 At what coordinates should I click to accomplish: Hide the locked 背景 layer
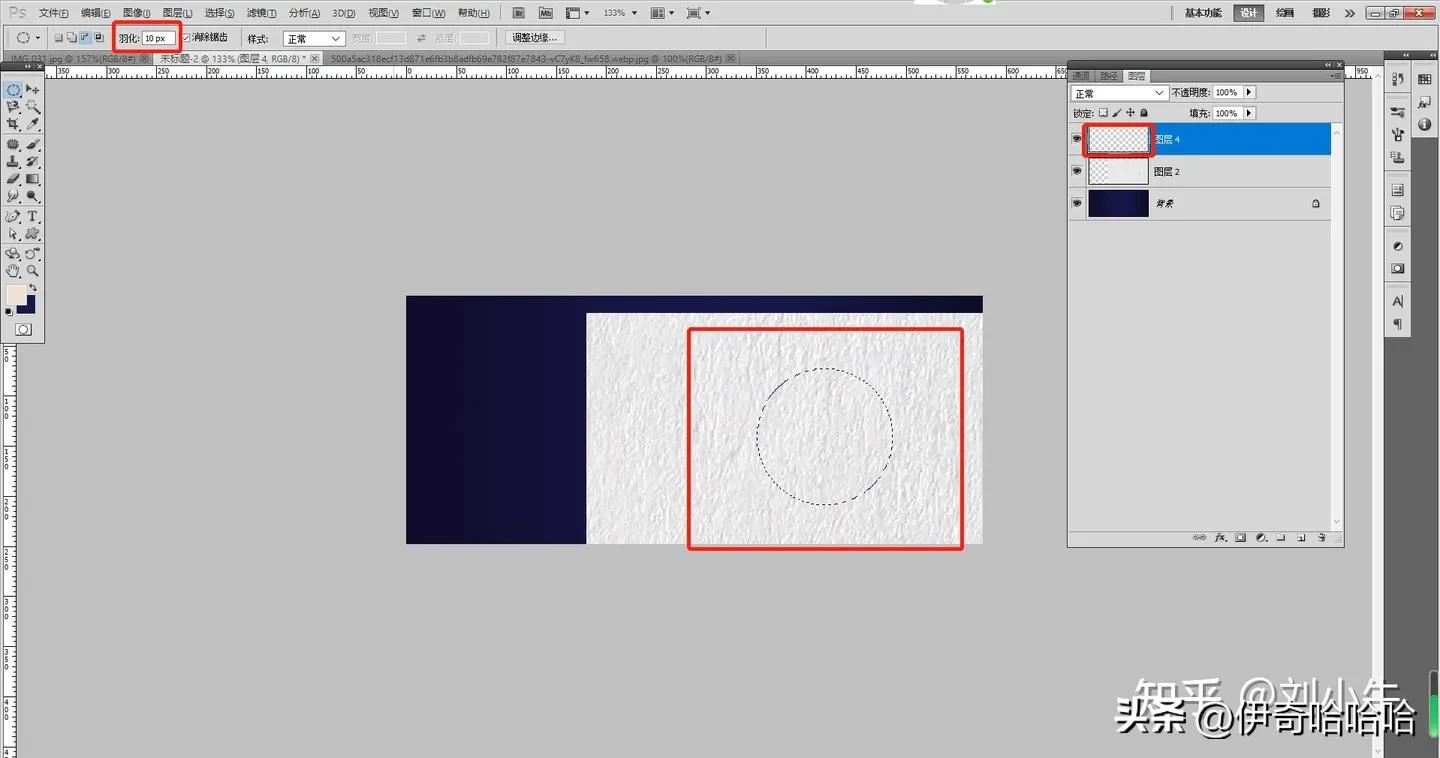click(x=1077, y=203)
